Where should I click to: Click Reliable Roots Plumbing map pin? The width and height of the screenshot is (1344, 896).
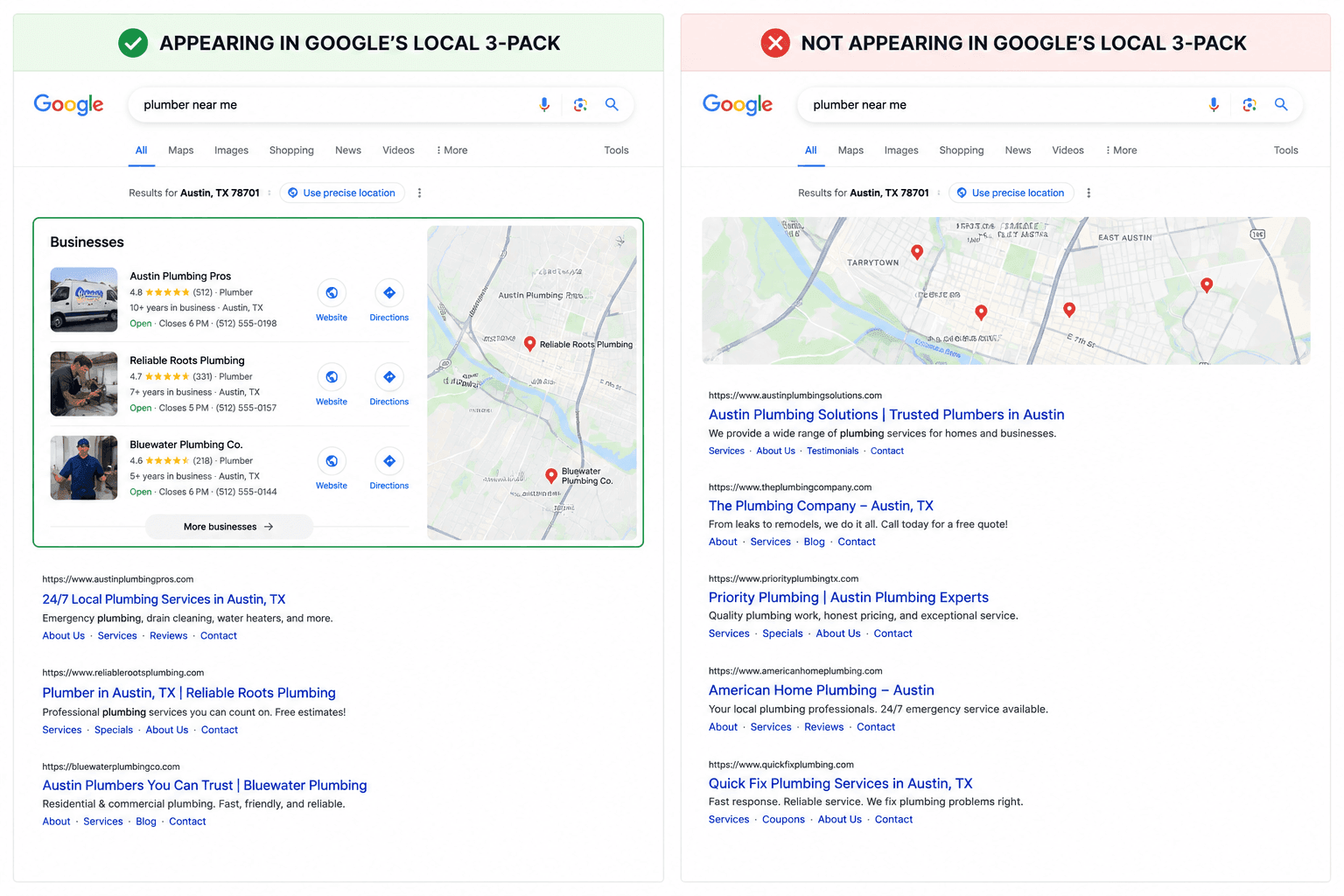[529, 344]
